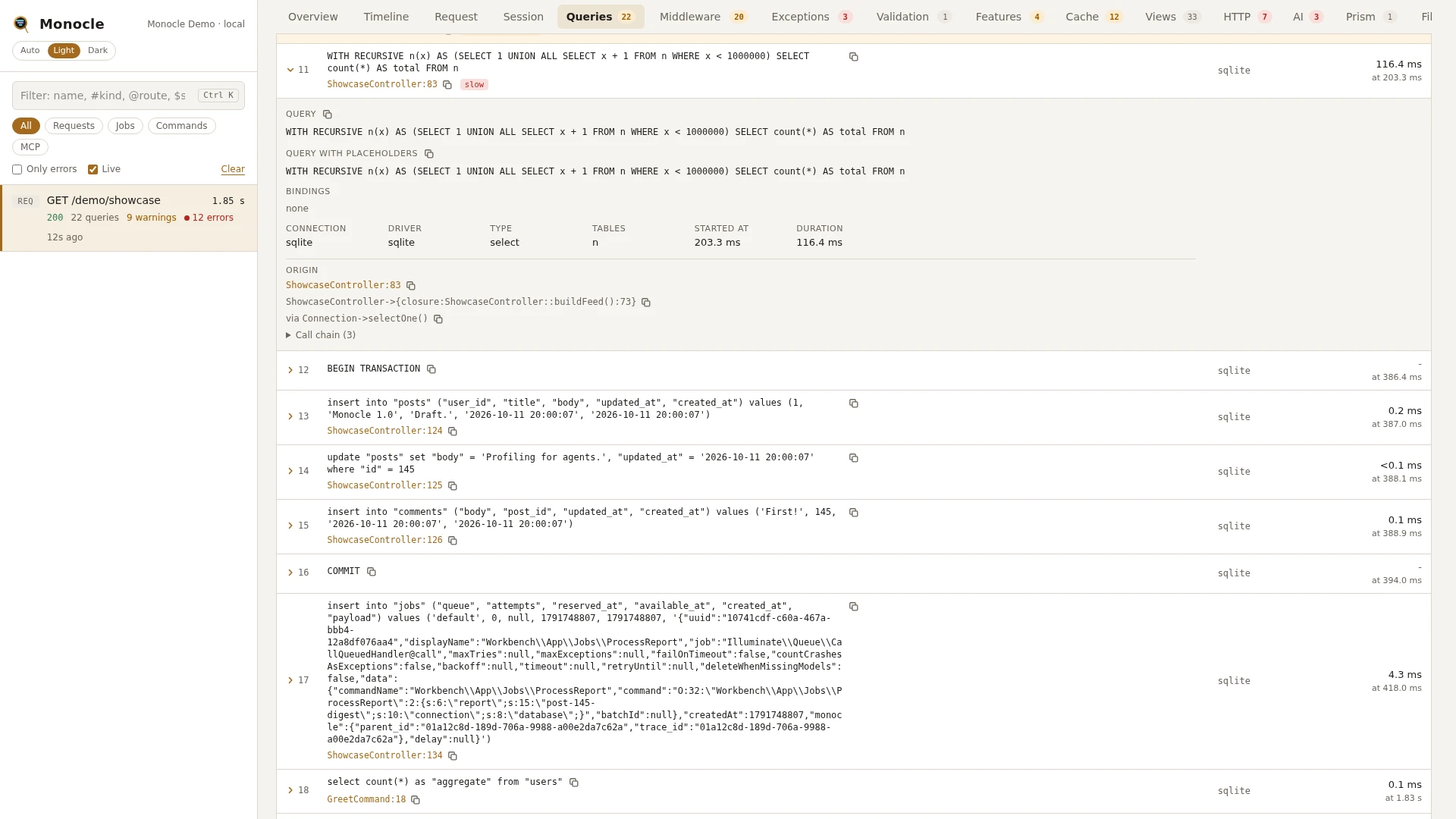Uncheck the Live checkbox
The width and height of the screenshot is (1456, 819).
pos(93,170)
